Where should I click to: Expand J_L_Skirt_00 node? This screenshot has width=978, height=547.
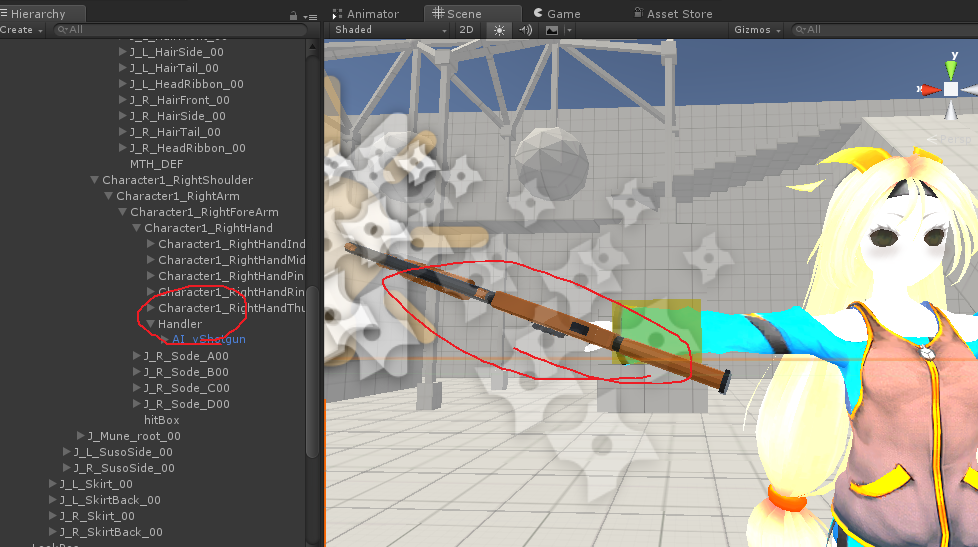coord(52,484)
